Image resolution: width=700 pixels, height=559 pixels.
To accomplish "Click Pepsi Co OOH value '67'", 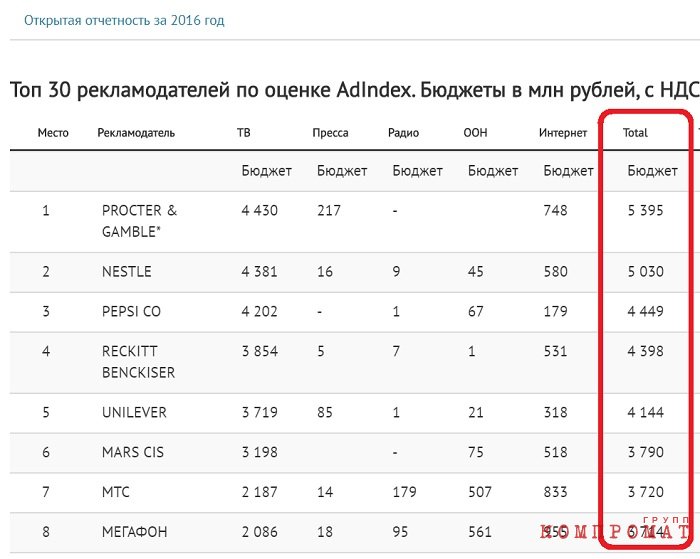I will click(x=475, y=311).
